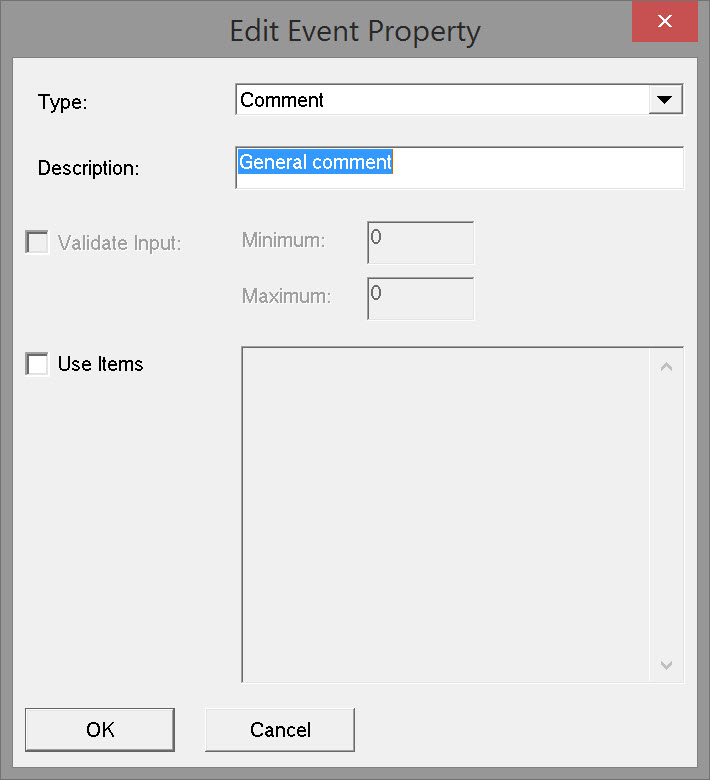Expand the Type dropdown arrow

point(665,100)
